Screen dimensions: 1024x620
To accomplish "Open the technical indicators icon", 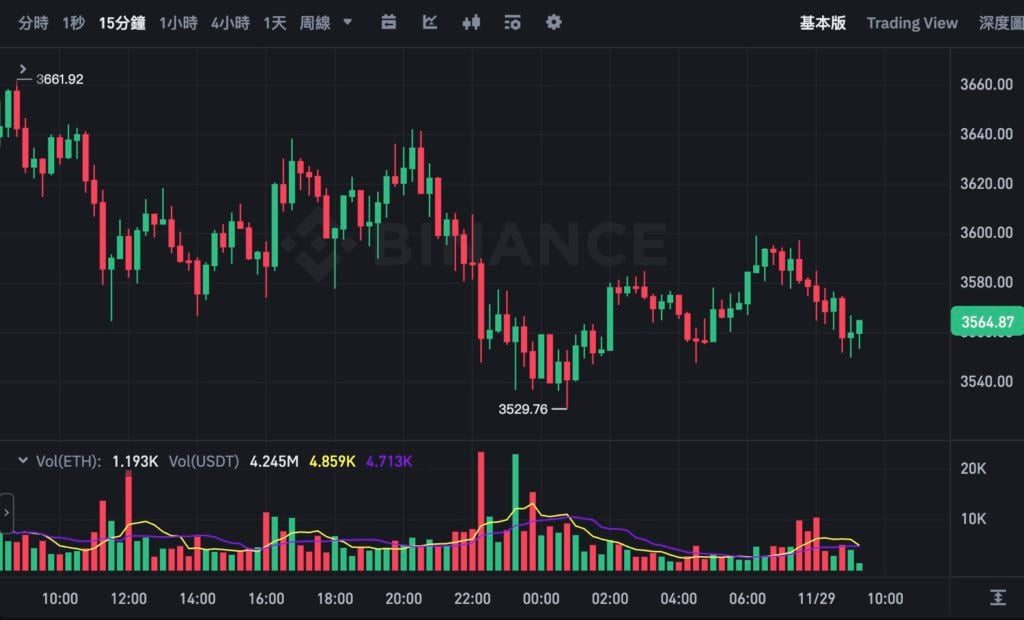I will (x=513, y=22).
